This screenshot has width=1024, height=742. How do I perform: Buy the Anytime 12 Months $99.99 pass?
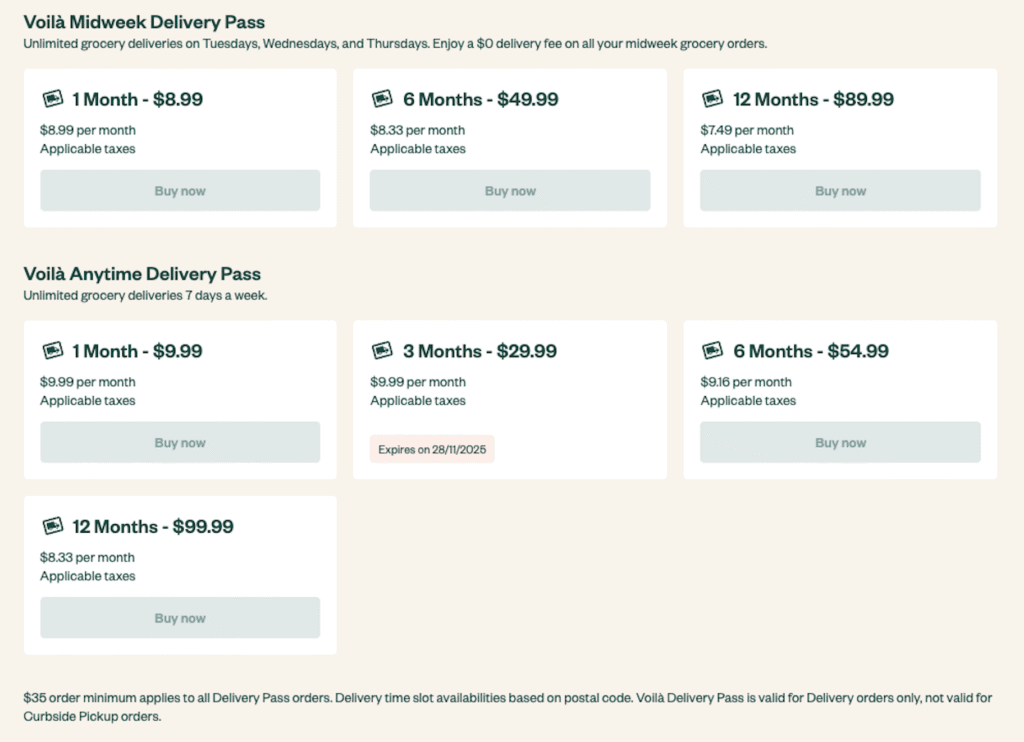(x=180, y=618)
